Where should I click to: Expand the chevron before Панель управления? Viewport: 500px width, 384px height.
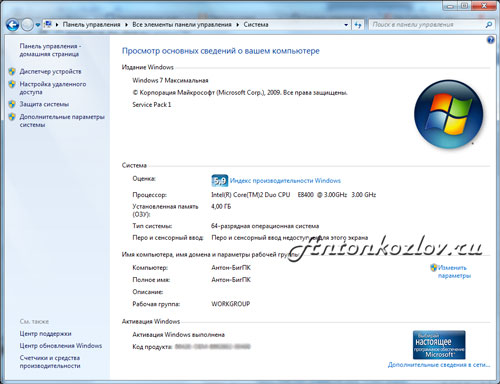[57, 25]
